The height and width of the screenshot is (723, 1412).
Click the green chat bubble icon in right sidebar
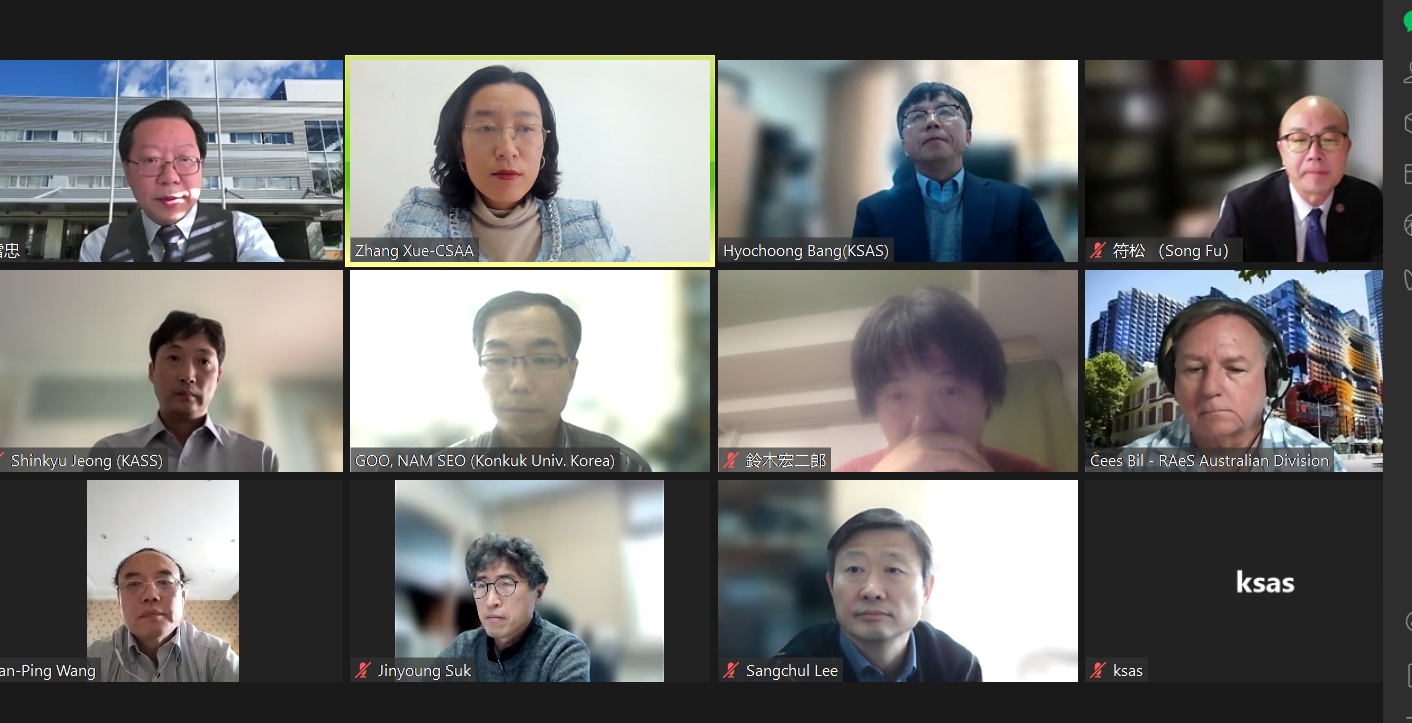[1407, 22]
